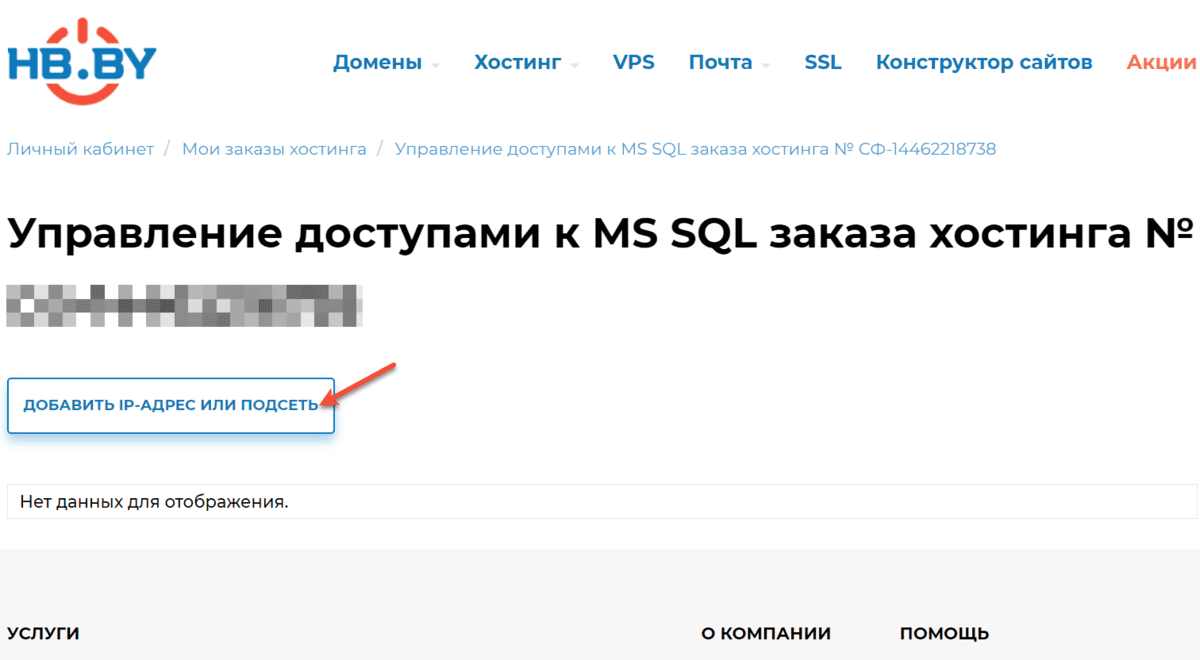Click the chevron next to Хостинг
The height and width of the screenshot is (660, 1200).
[574, 66]
